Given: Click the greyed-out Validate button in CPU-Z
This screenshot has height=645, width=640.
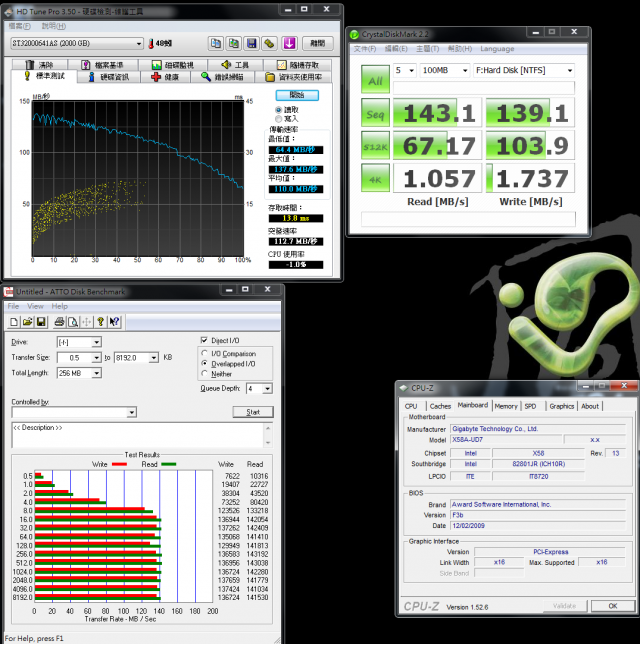Looking at the screenshot, I should [564, 606].
